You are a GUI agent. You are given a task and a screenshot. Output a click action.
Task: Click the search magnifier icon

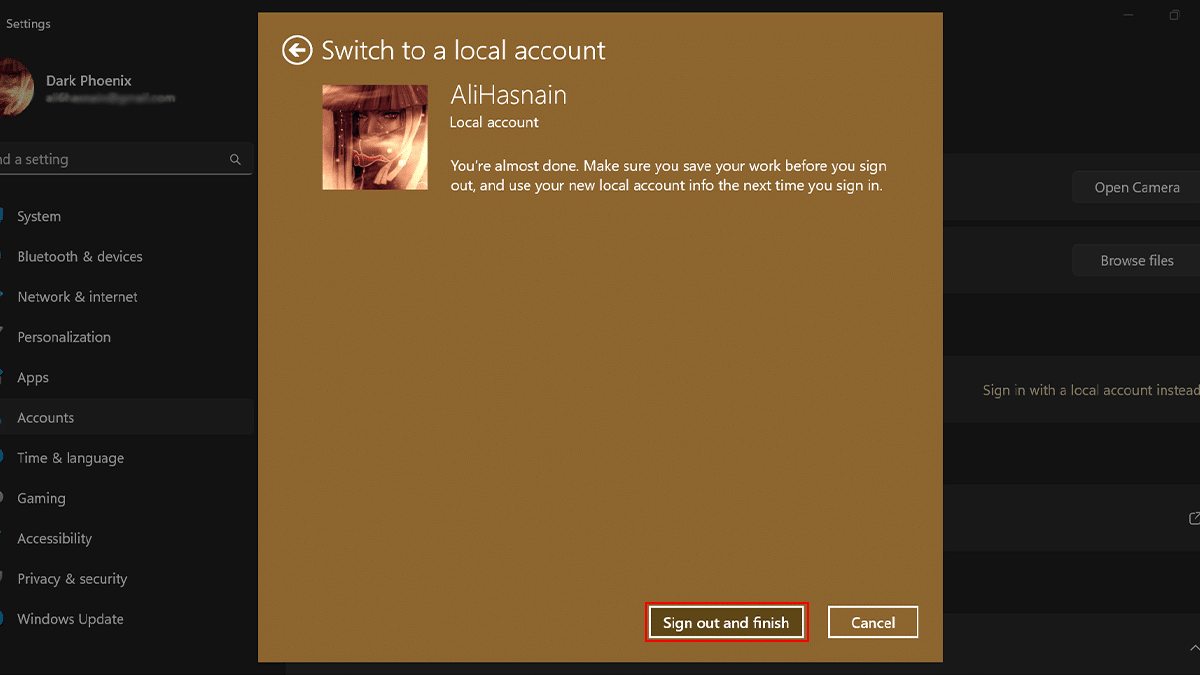click(235, 159)
